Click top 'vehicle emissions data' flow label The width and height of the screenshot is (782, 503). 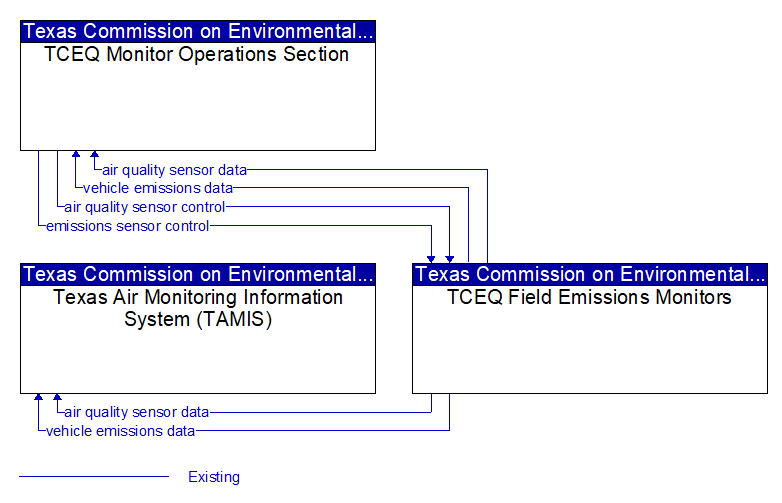pyautogui.click(x=158, y=188)
